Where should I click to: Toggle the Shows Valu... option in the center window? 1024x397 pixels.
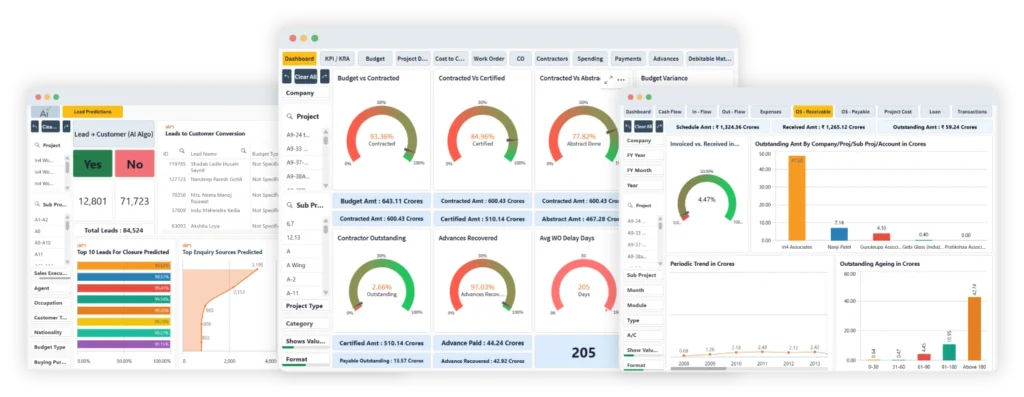pos(306,341)
